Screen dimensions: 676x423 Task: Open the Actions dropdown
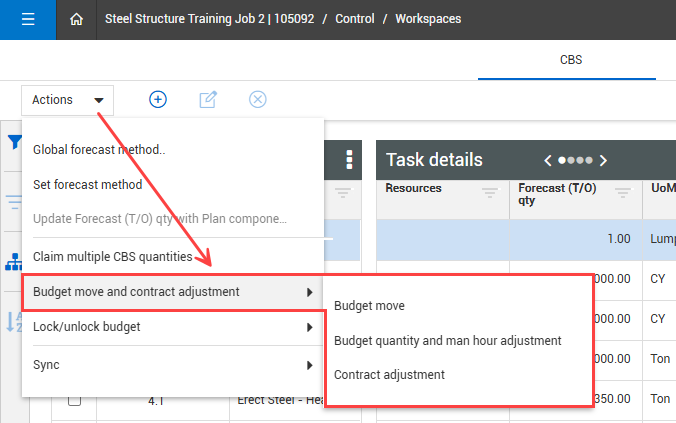pos(67,99)
